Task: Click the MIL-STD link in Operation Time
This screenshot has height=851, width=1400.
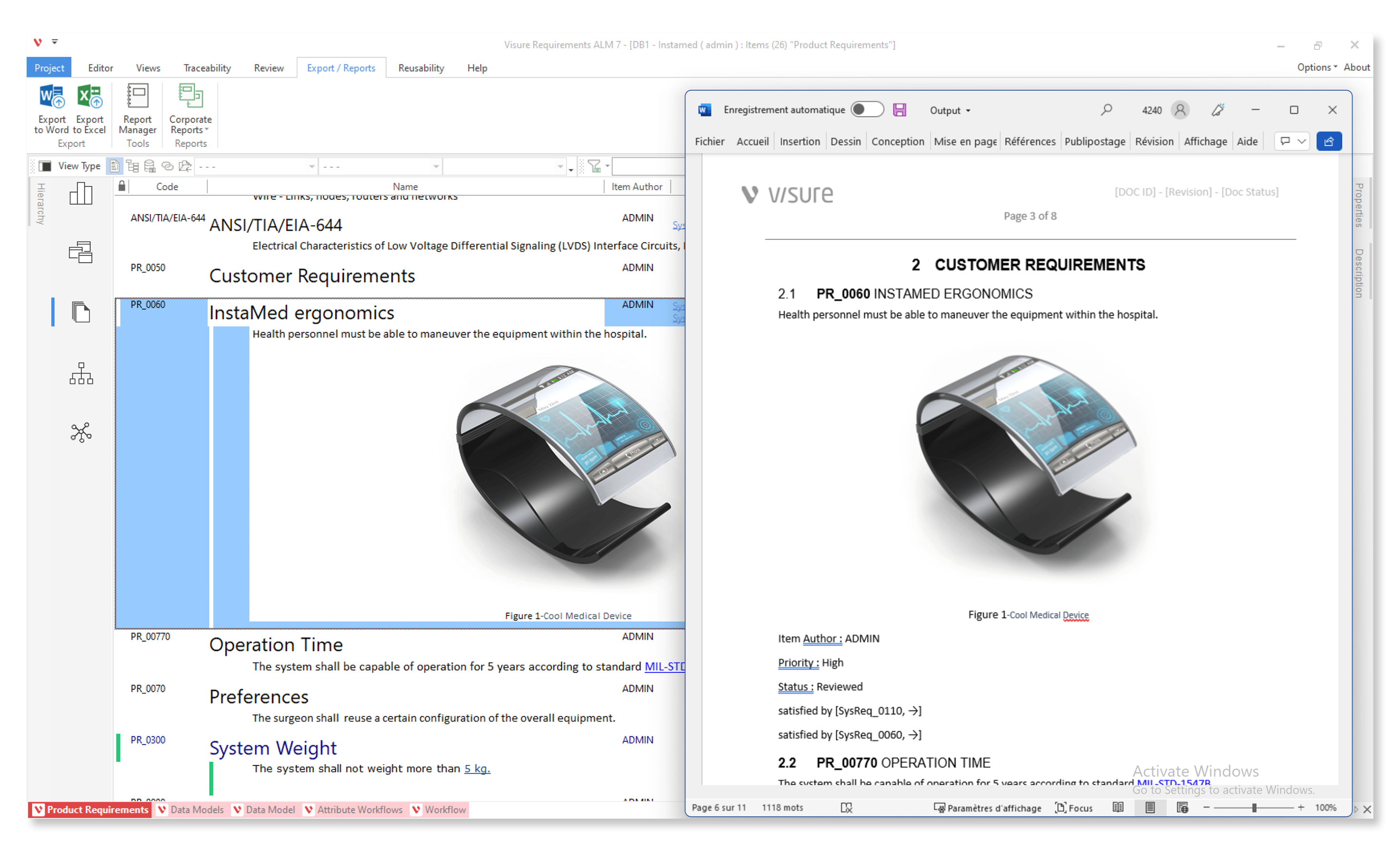Action: (664, 666)
